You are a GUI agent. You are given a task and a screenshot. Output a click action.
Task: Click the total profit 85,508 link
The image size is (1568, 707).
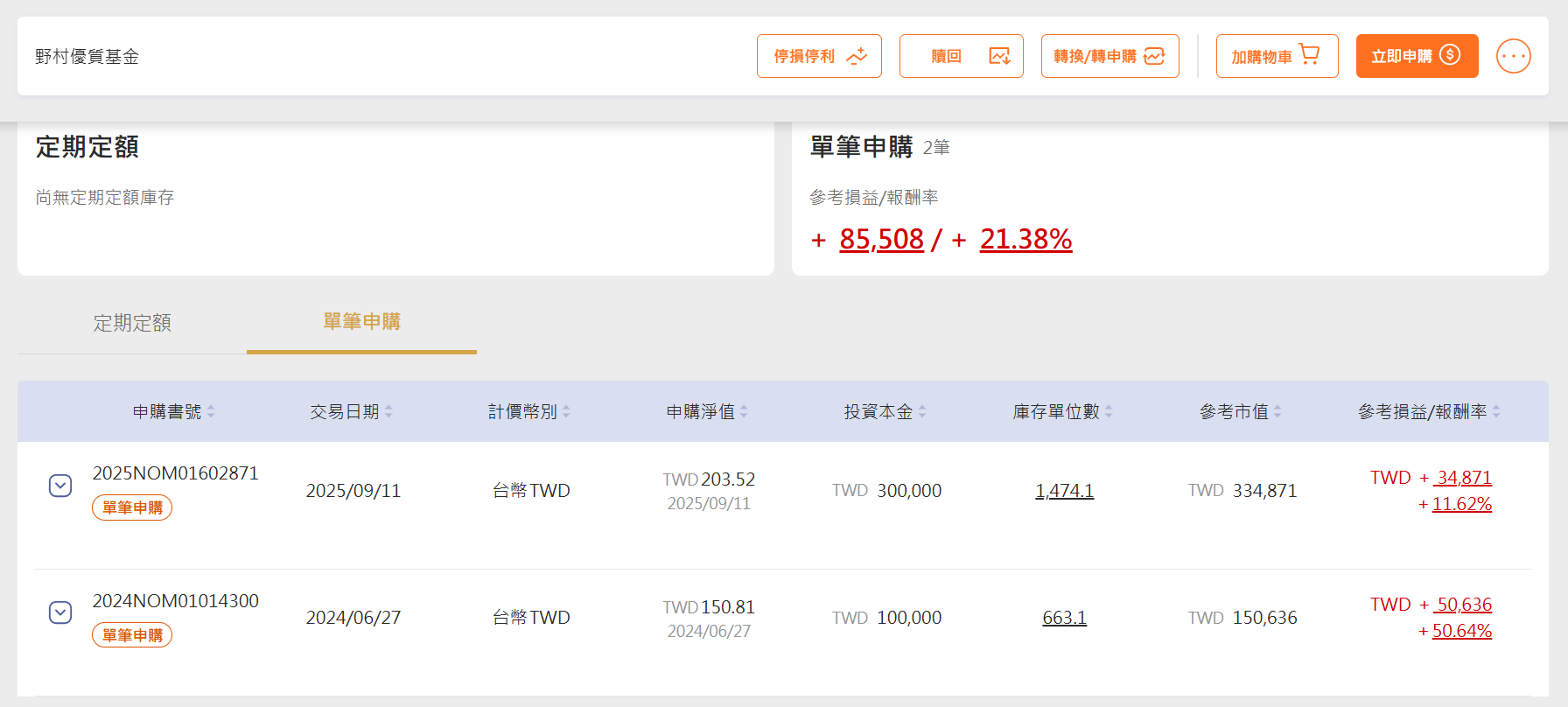(x=881, y=239)
